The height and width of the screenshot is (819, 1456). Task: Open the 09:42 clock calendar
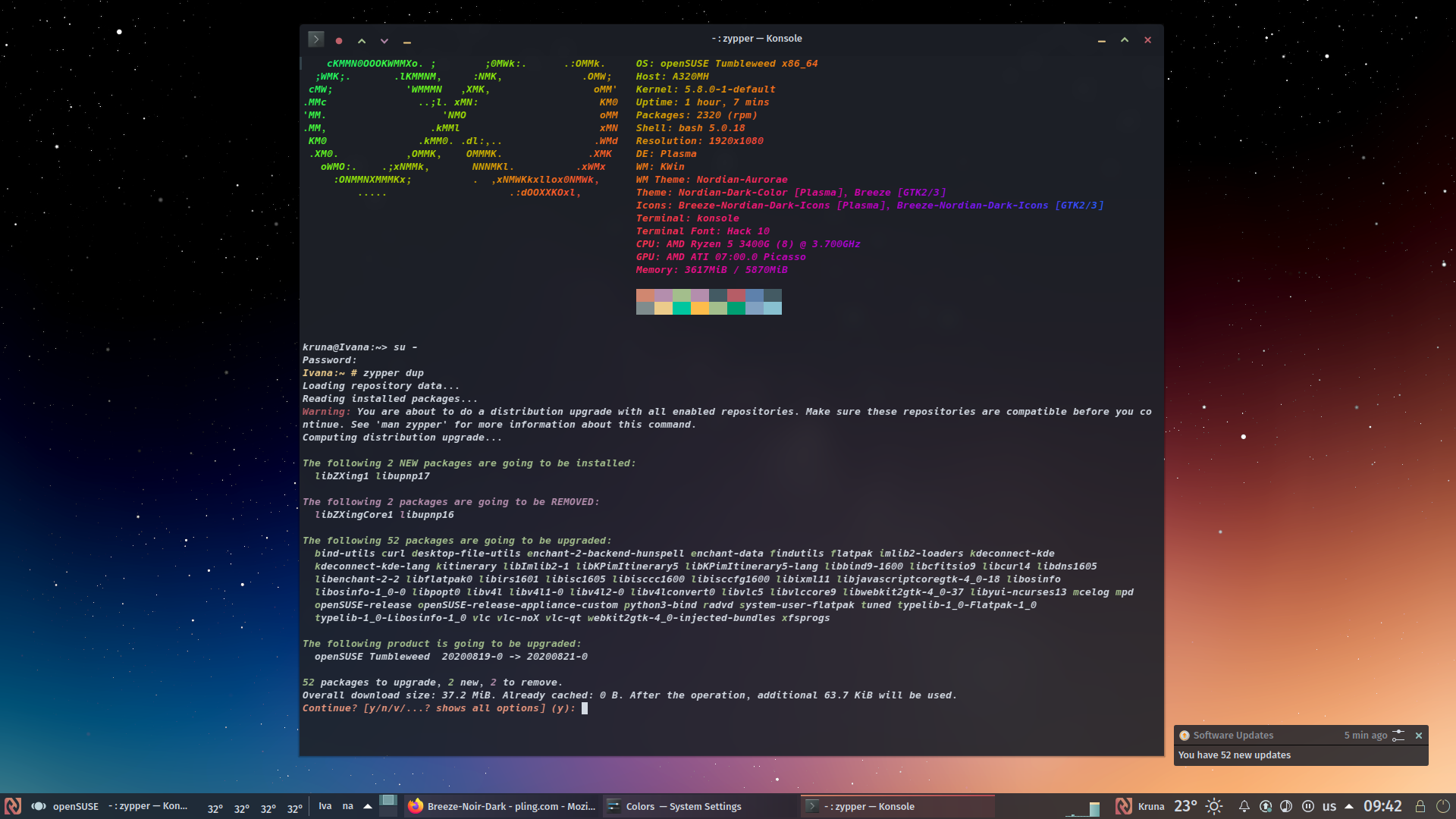point(1382,806)
